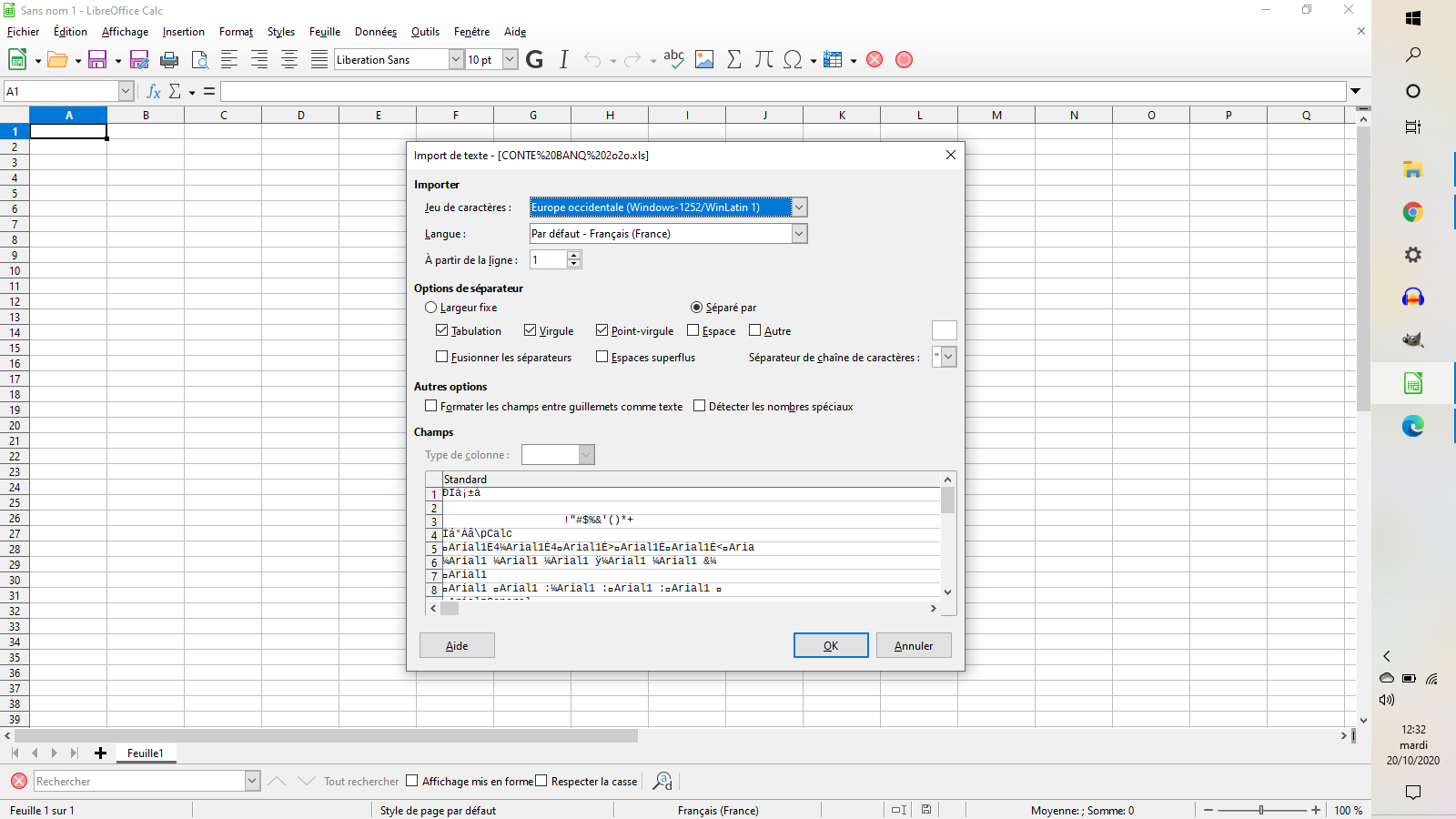Run spell check with abc icon
This screenshot has height=819, width=1456.
click(673, 59)
